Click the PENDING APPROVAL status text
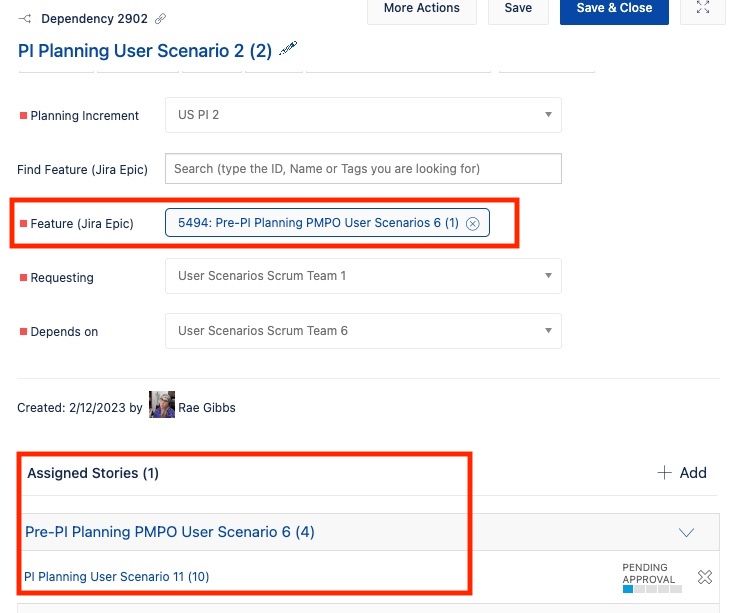 648,573
